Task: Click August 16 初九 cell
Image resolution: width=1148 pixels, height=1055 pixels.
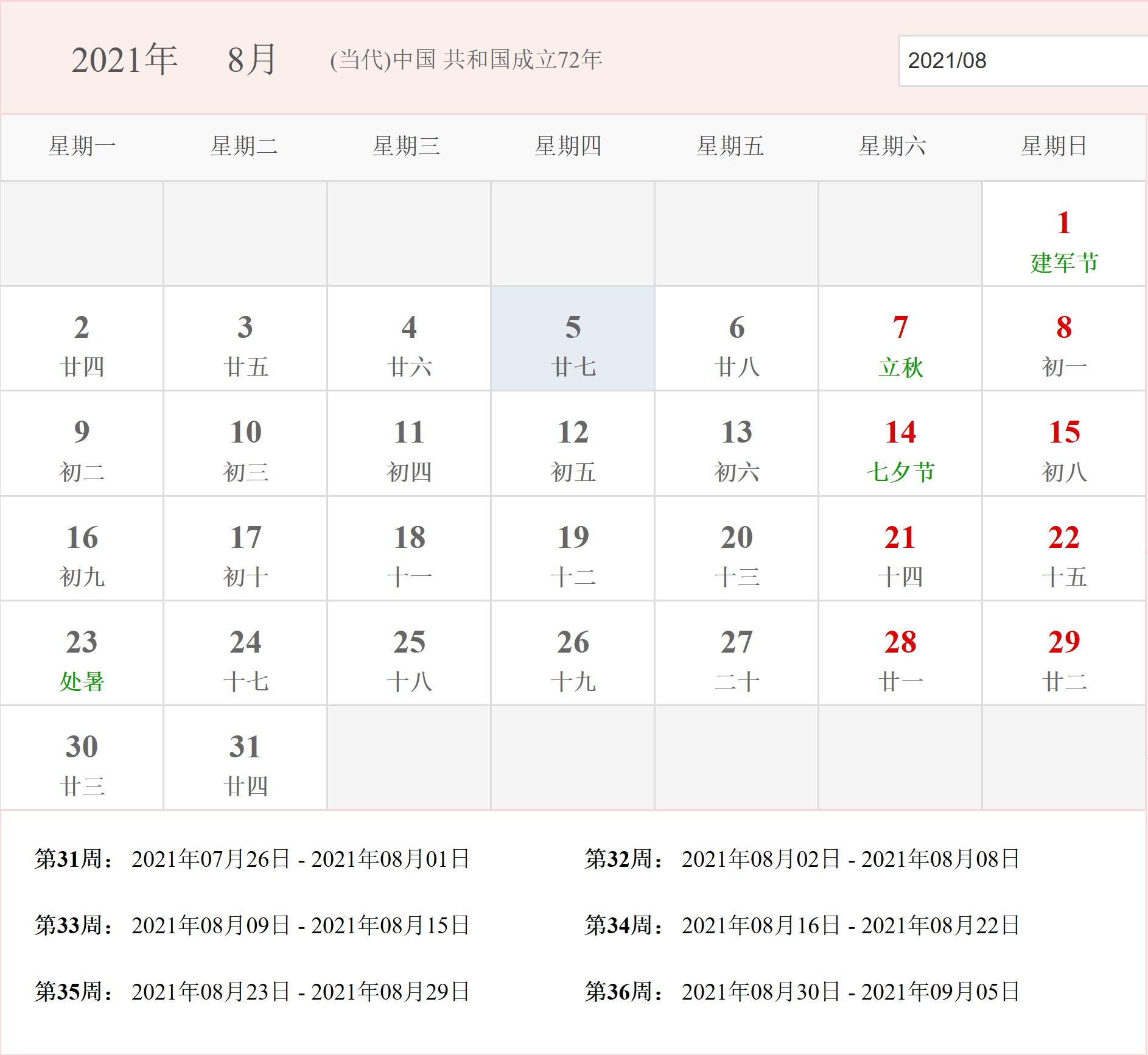Action: (x=82, y=549)
